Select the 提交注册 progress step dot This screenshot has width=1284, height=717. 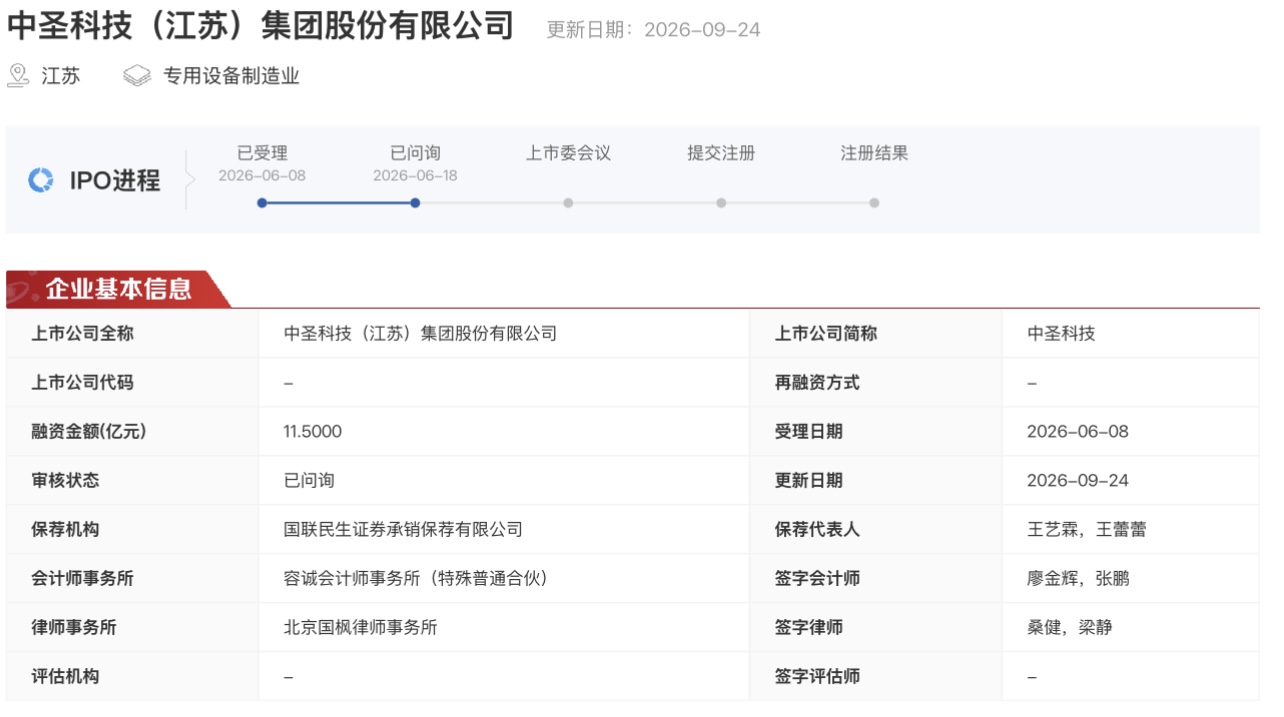(x=721, y=203)
